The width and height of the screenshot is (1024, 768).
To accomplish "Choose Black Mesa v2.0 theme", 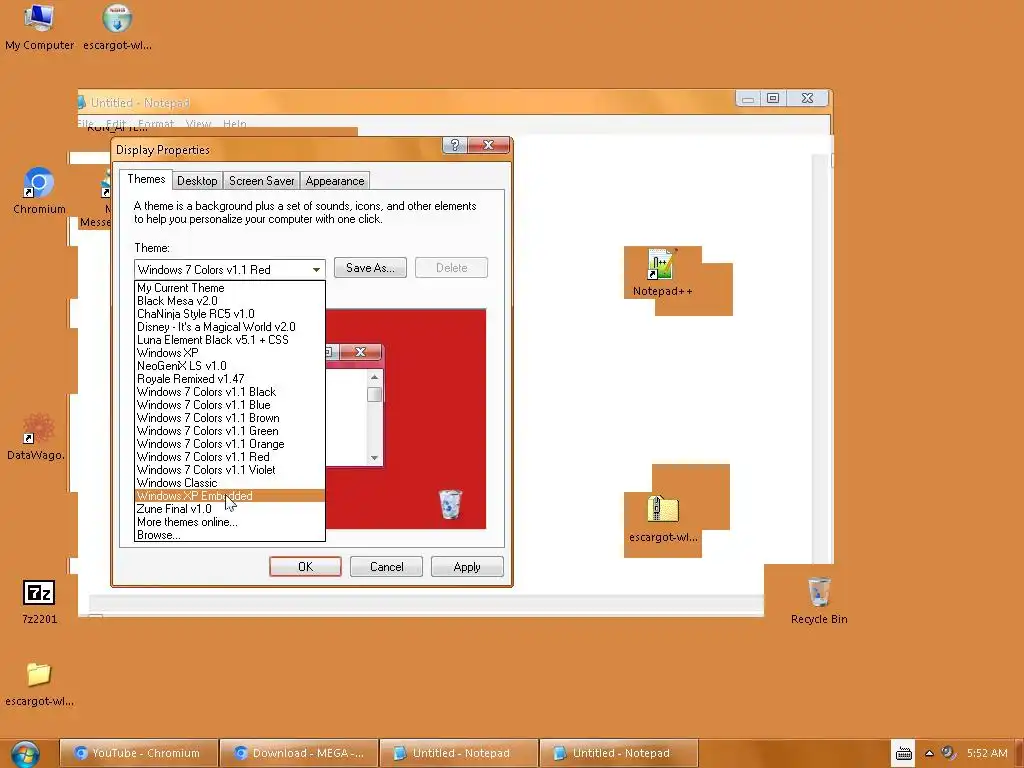I will pos(230,301).
